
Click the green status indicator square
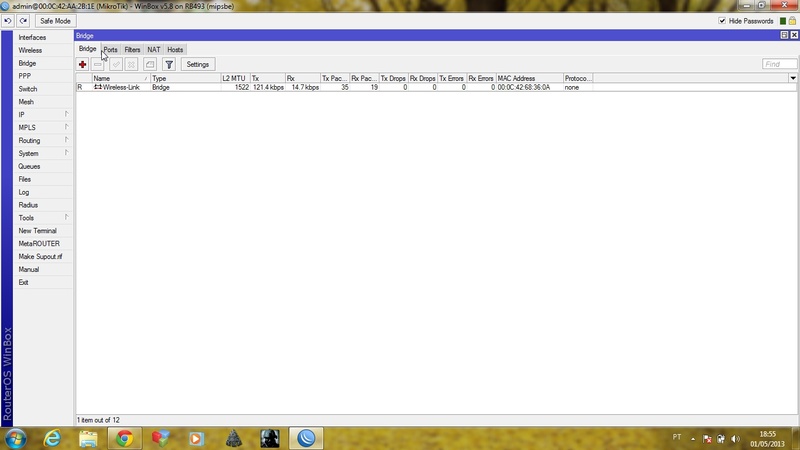point(783,21)
